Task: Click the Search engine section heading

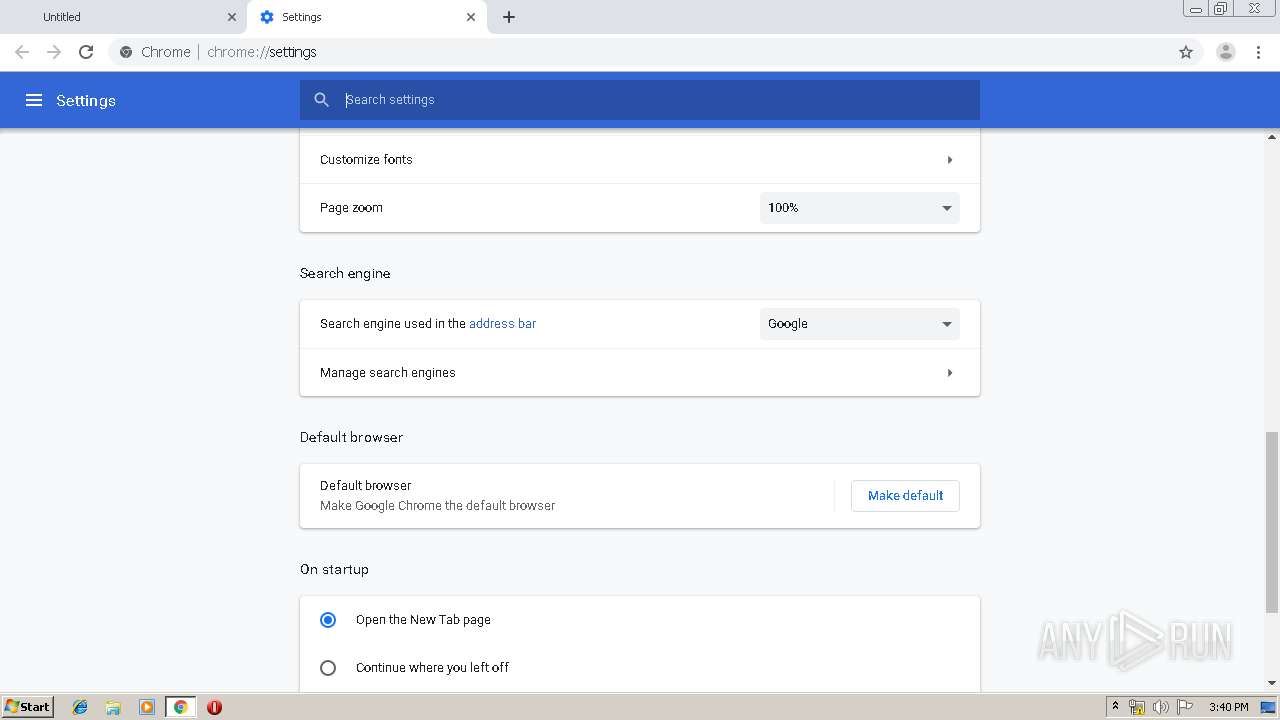Action: pyautogui.click(x=345, y=273)
